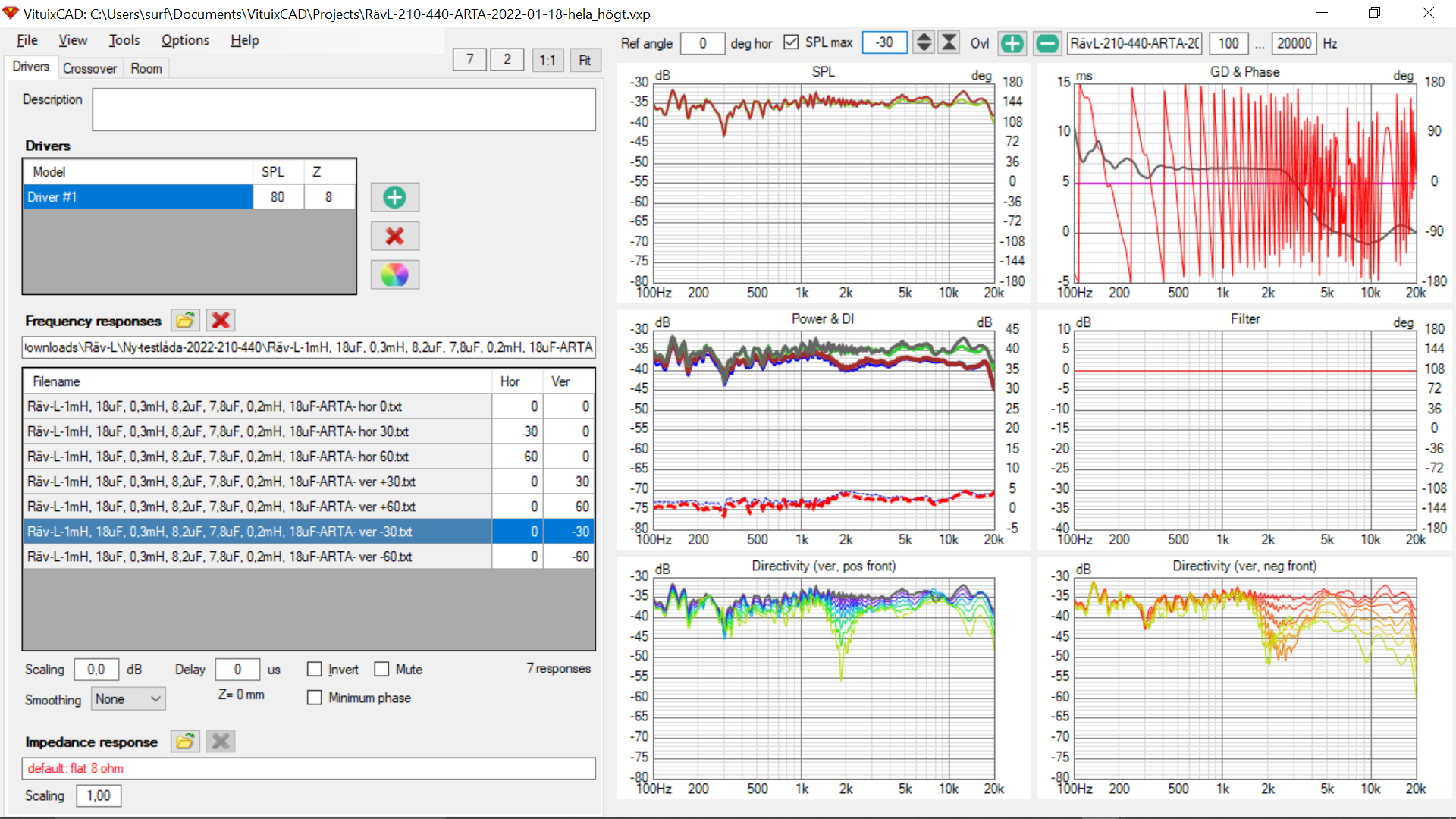1456x819 pixels.
Task: Open the Tools menu
Action: [x=124, y=40]
